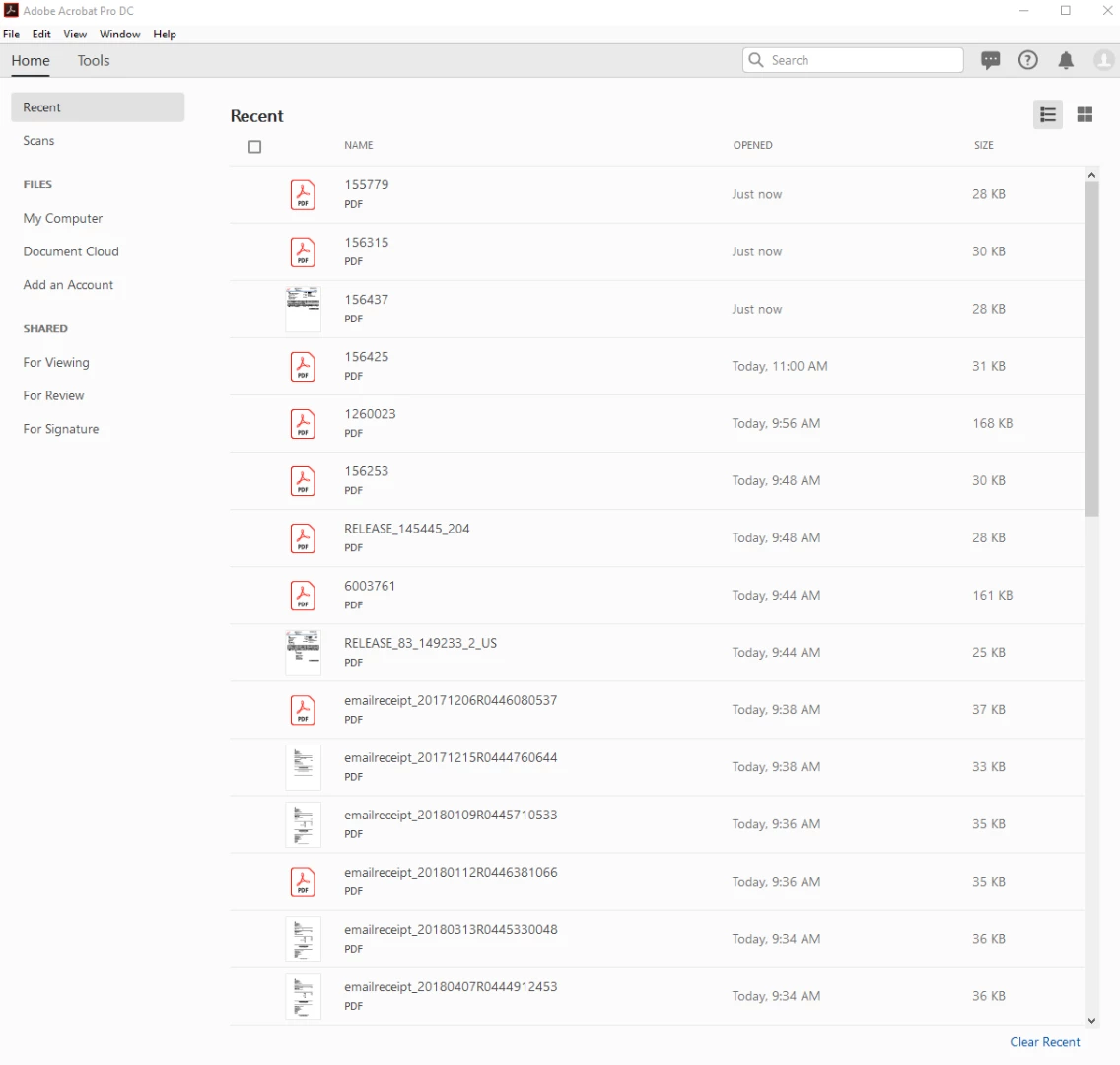
Task: Open thumbnail of emailreceipt_20180109R0445710533
Action: point(303,824)
